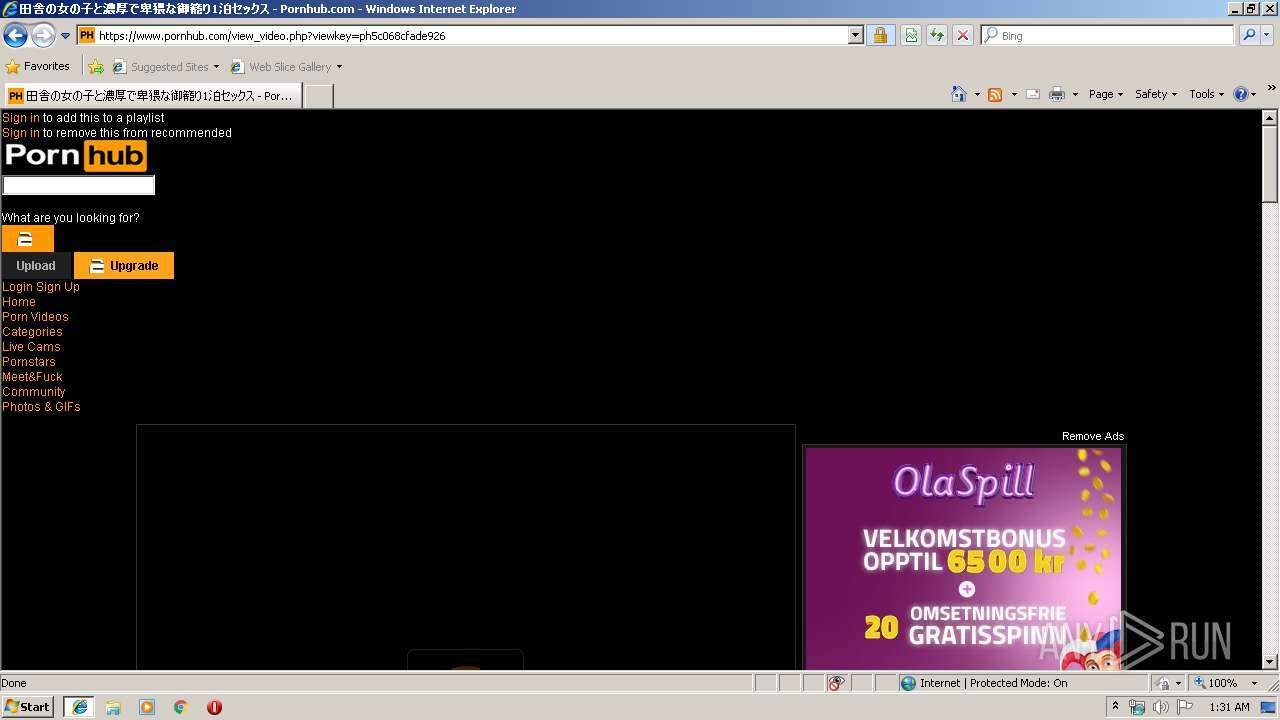This screenshot has height=720, width=1280.
Task: Open the Community navigation link
Action: click(33, 392)
